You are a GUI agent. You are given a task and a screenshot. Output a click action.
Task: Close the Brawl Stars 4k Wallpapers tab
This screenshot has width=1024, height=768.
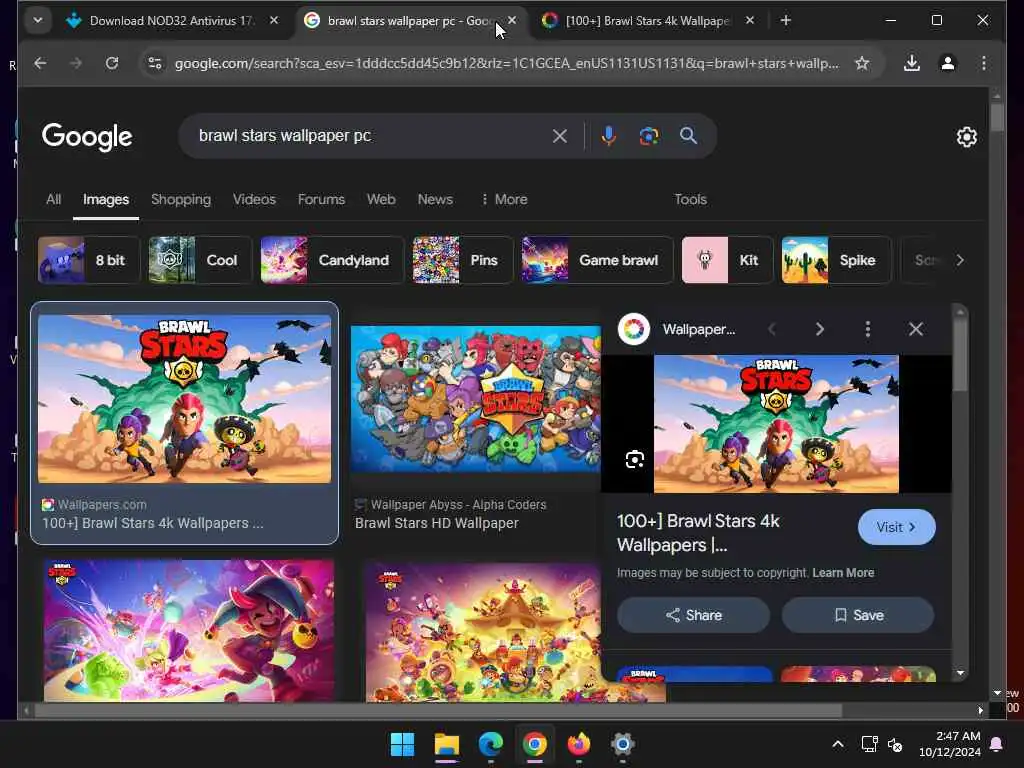click(750, 21)
